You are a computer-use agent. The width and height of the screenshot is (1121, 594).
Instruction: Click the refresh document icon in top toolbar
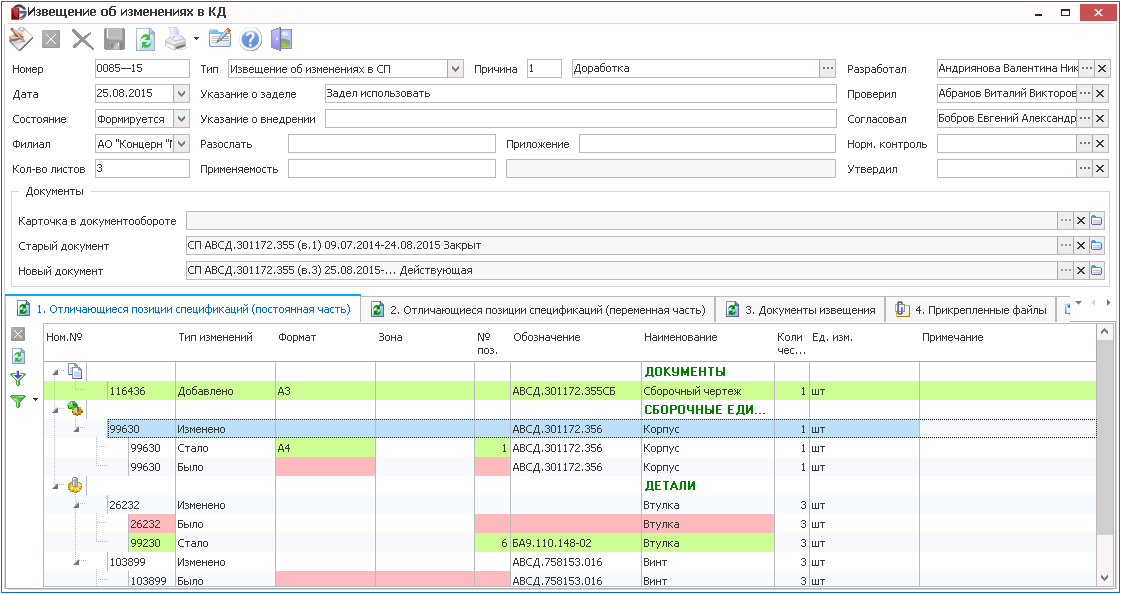click(x=146, y=39)
